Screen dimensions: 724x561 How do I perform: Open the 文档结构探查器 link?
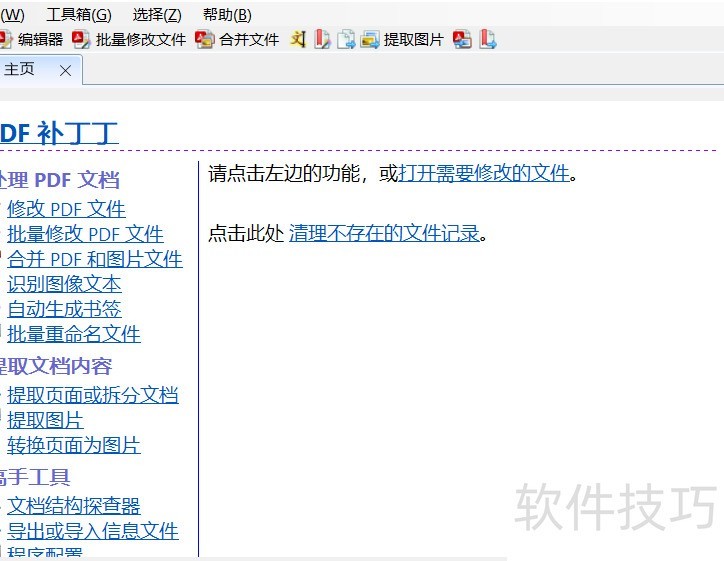74,506
